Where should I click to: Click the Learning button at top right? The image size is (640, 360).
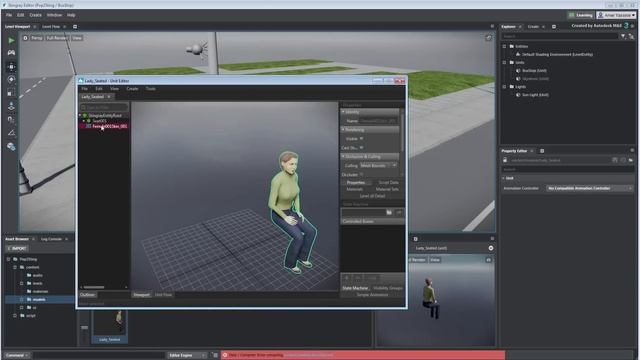[580, 15]
